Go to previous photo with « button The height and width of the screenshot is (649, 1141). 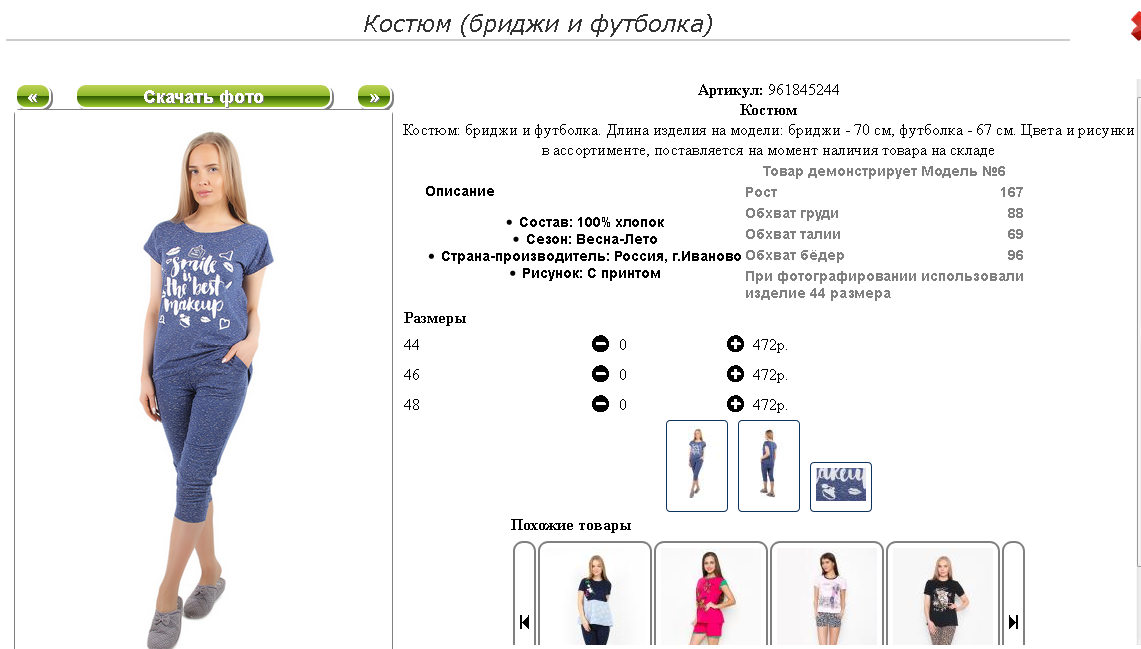33,97
